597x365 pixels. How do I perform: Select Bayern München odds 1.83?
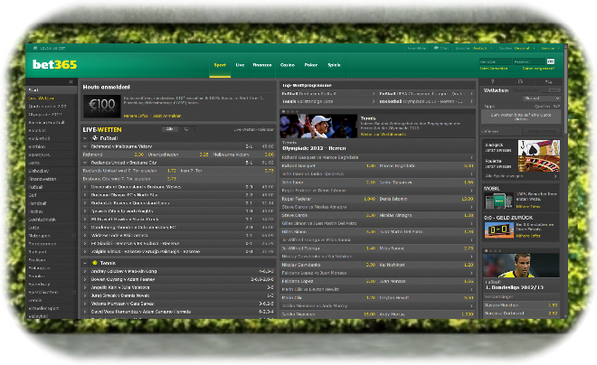point(553,305)
